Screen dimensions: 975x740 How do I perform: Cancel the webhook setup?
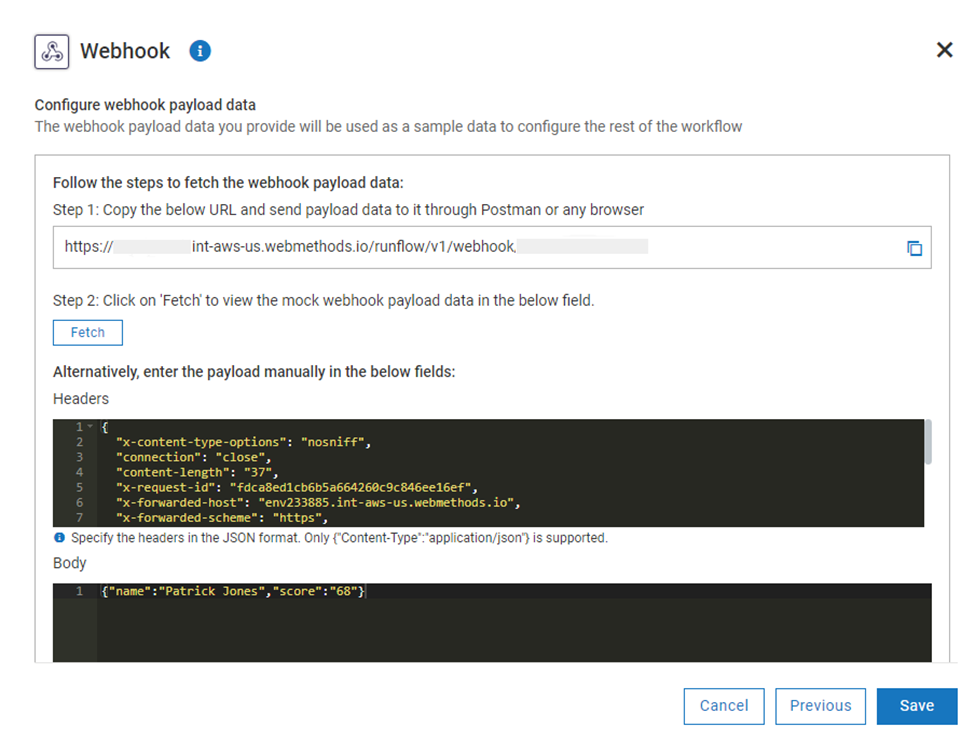723,706
